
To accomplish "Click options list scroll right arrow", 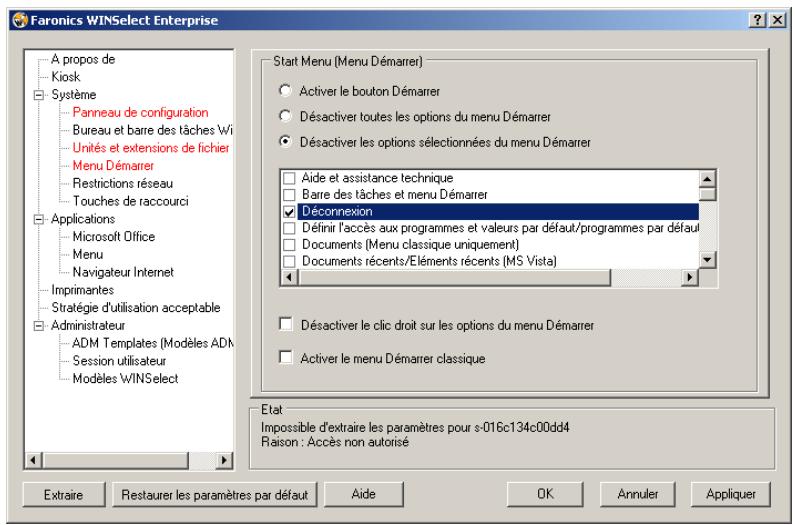I will [x=690, y=277].
